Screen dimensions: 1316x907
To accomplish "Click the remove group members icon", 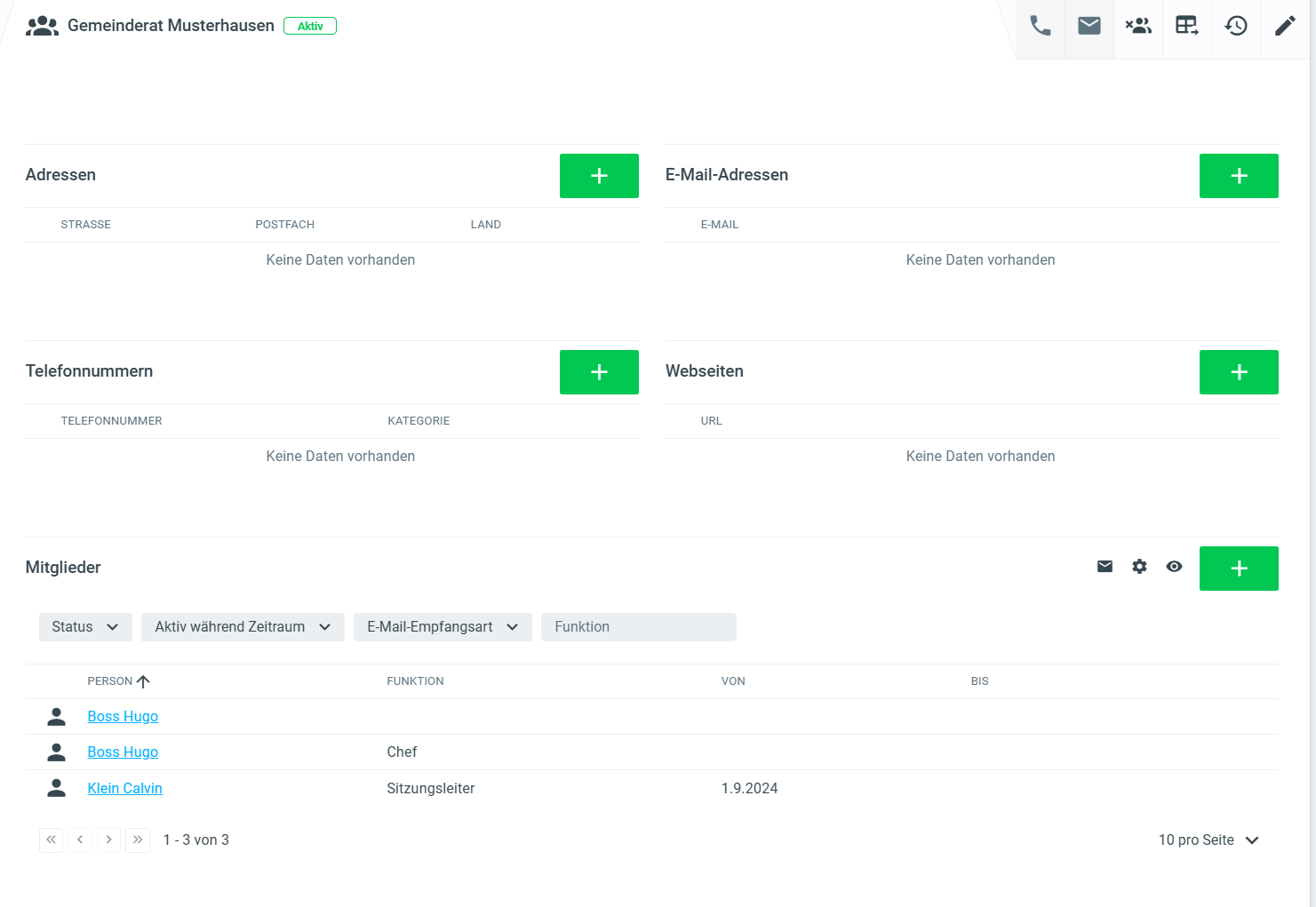I will point(1137,26).
